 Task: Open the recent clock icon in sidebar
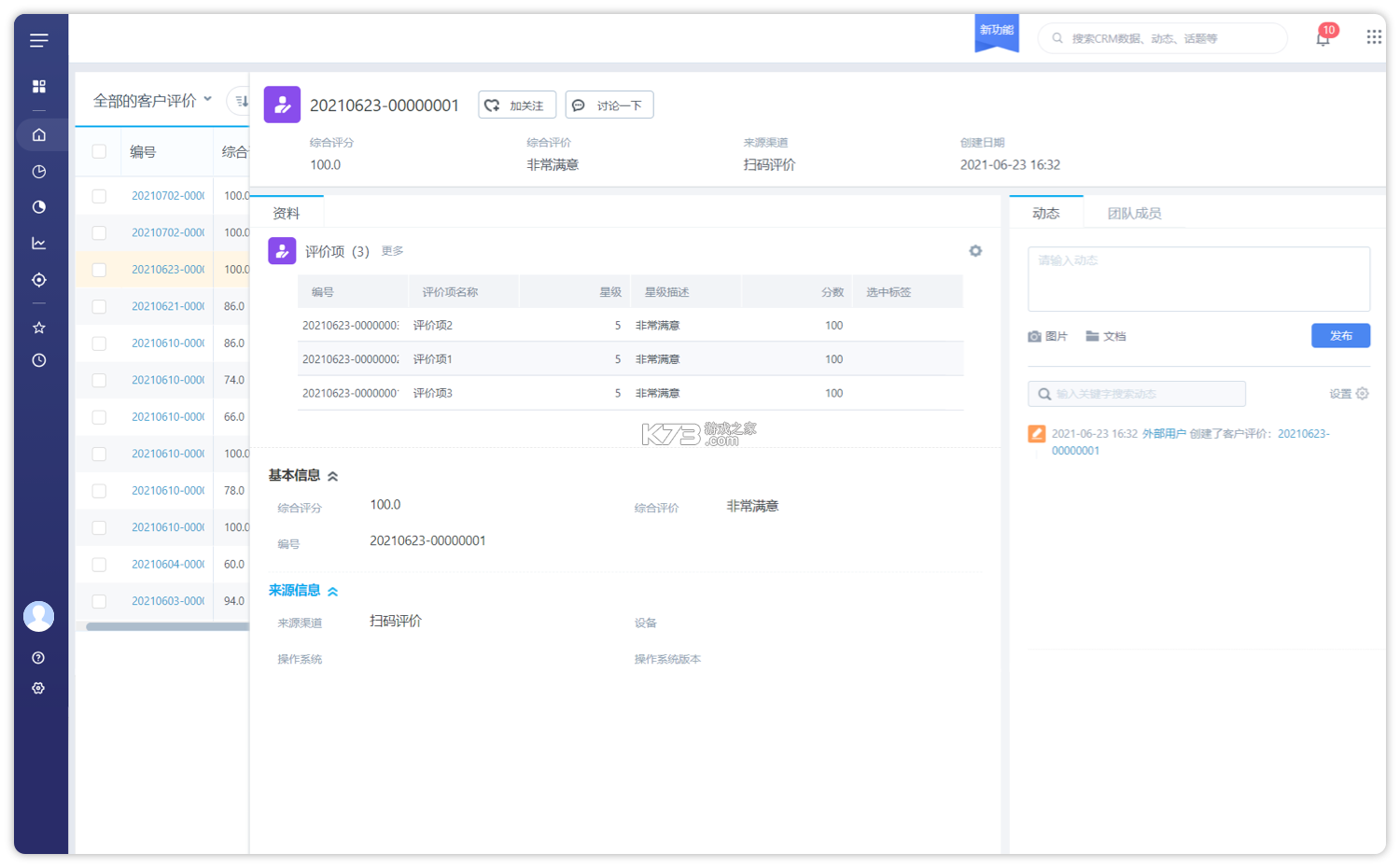point(39,360)
